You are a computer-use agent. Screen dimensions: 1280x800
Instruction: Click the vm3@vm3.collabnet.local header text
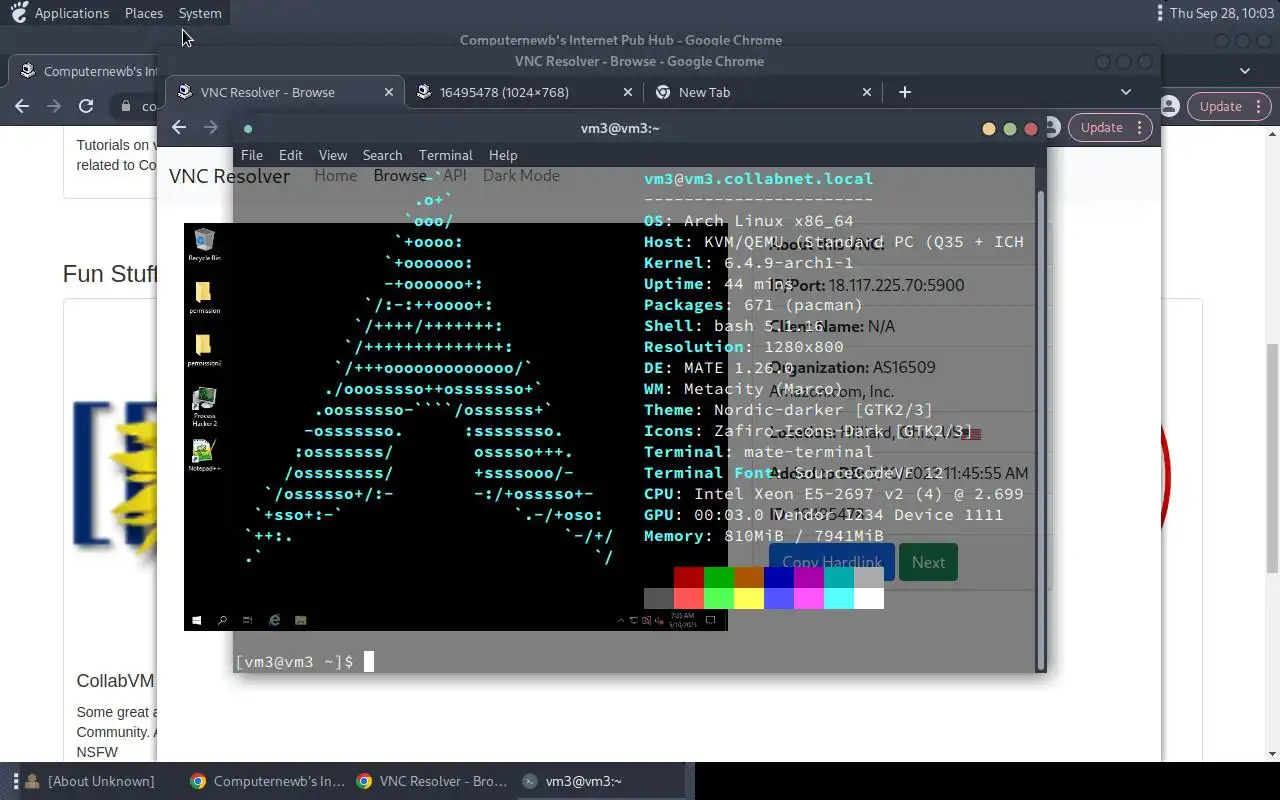pyautogui.click(x=759, y=179)
